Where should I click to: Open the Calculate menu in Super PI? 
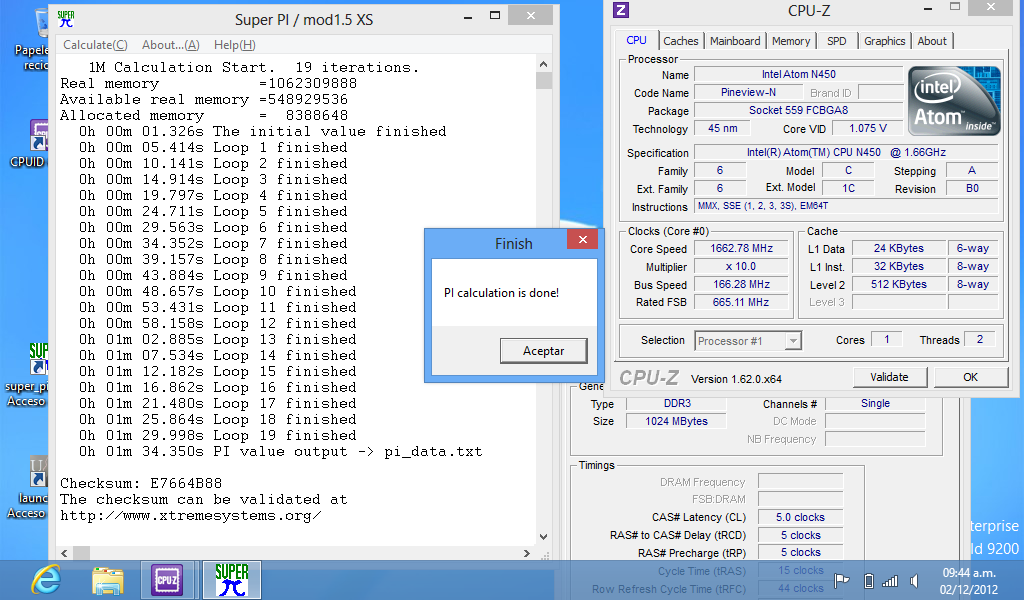coord(95,45)
